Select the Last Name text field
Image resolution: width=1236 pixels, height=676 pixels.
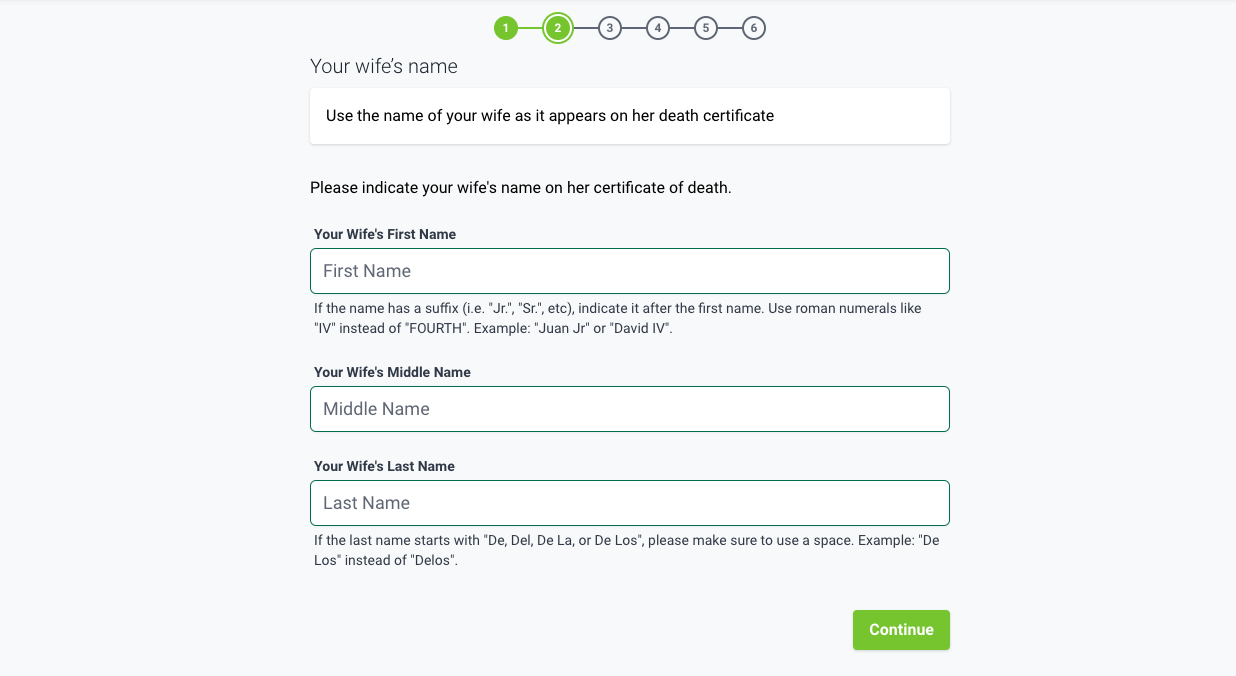[x=629, y=503]
